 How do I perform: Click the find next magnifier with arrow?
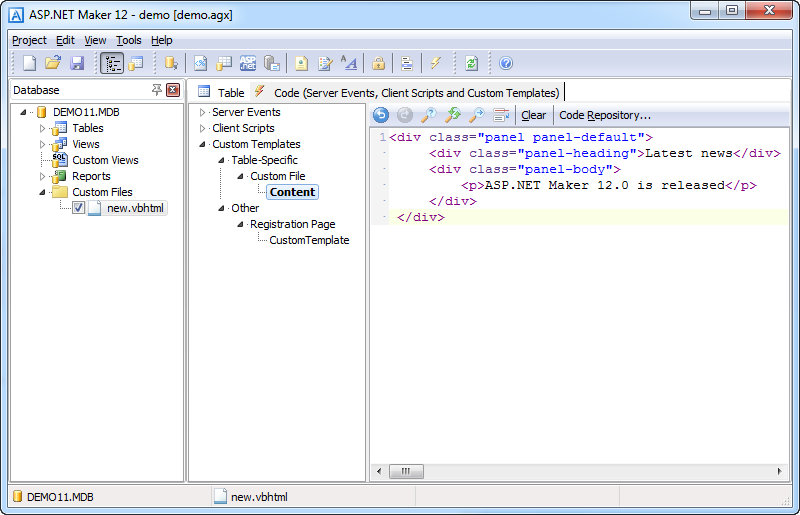tap(477, 115)
